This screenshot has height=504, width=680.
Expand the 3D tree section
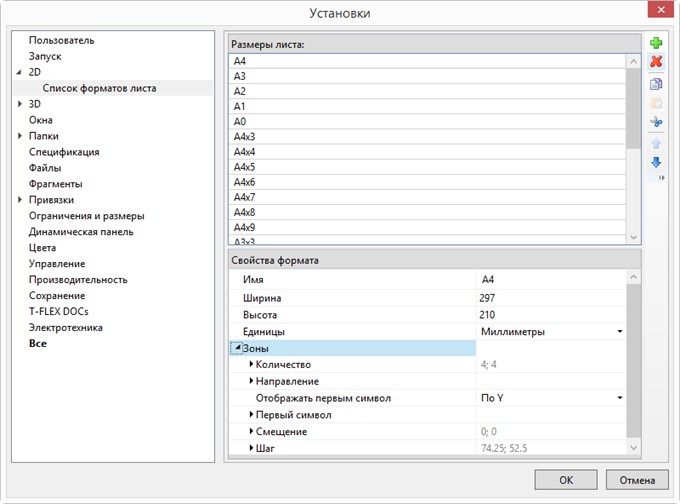[20, 104]
